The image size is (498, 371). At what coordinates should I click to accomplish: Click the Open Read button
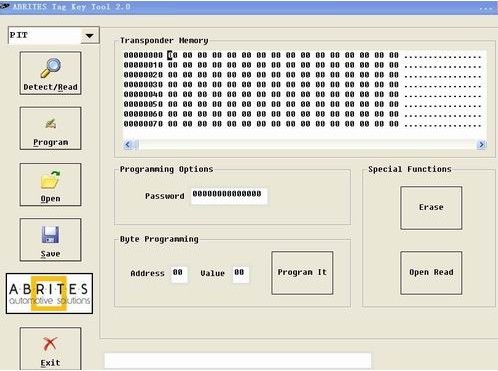[431, 273]
